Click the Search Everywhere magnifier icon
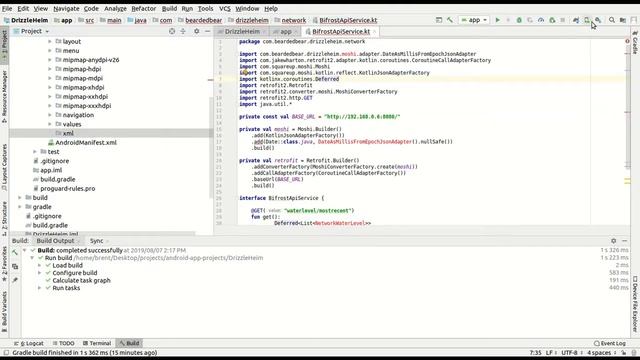 pyautogui.click(x=612, y=20)
